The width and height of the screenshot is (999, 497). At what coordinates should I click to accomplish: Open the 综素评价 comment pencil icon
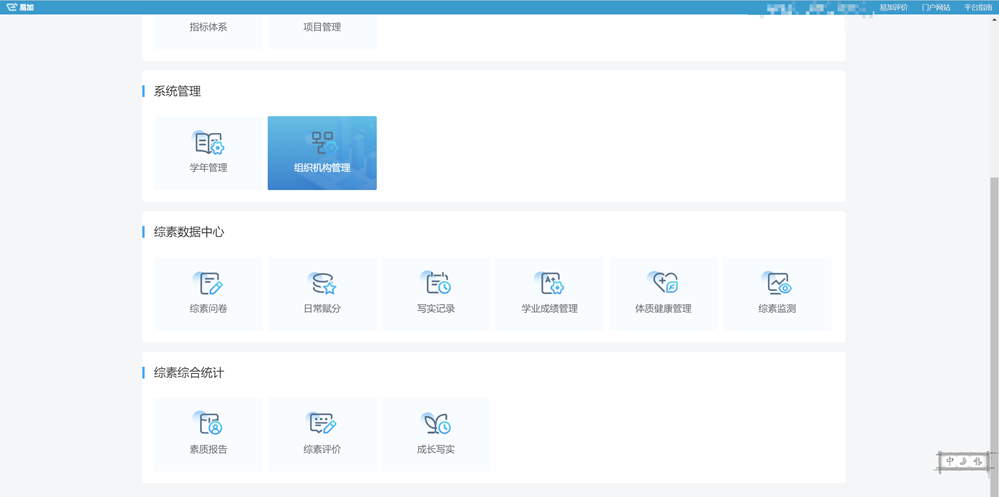click(x=322, y=423)
